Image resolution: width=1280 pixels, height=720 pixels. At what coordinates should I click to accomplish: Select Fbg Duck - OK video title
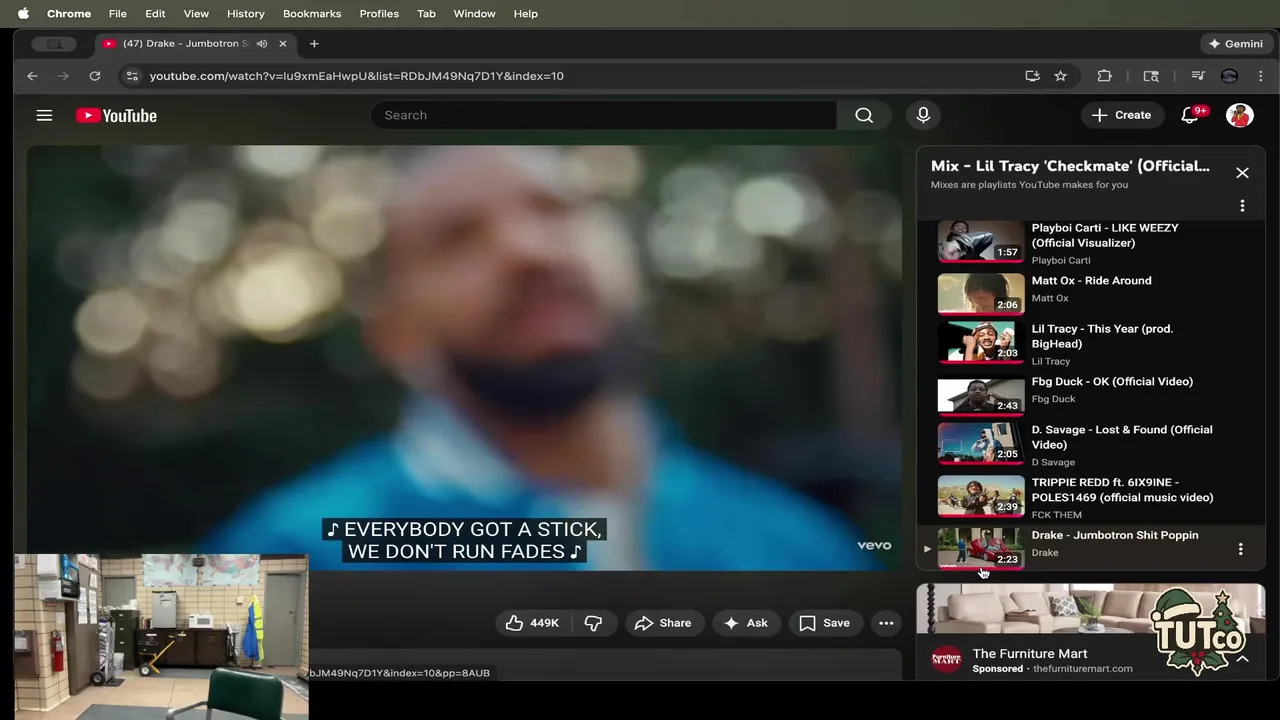(x=1112, y=381)
